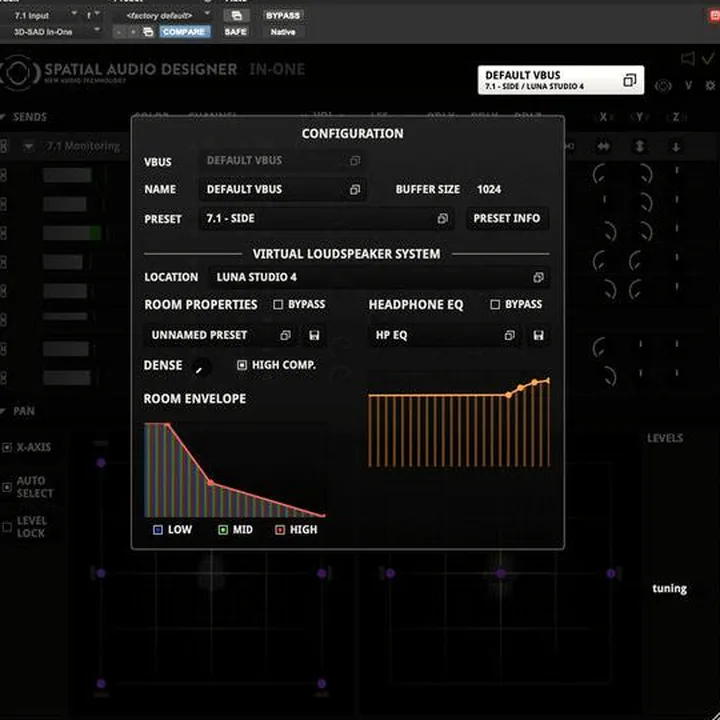Open the settings gear icon
720x720 pixels.
[x=710, y=86]
